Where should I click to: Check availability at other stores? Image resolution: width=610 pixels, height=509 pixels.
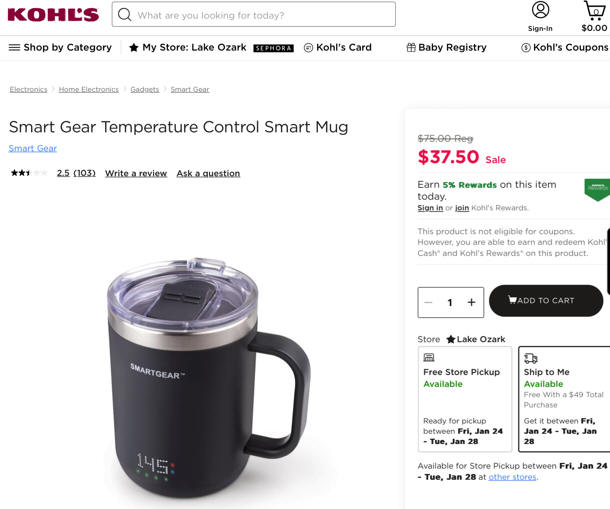click(x=512, y=477)
